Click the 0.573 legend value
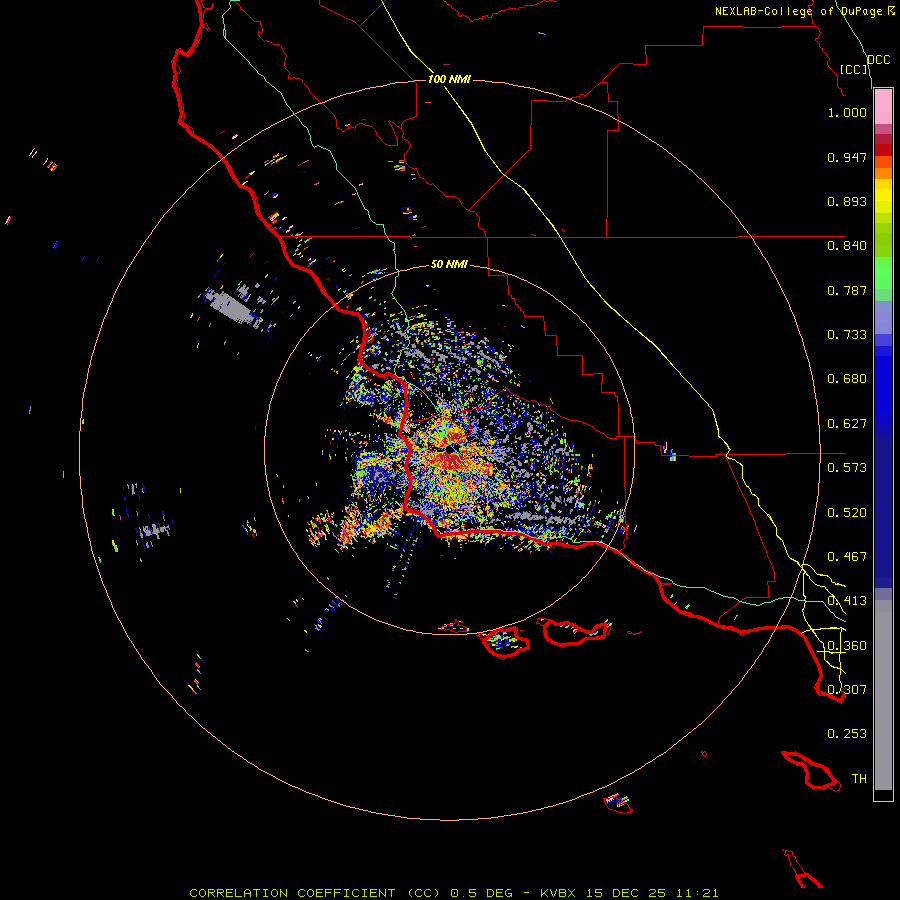900x900 pixels. click(x=847, y=468)
